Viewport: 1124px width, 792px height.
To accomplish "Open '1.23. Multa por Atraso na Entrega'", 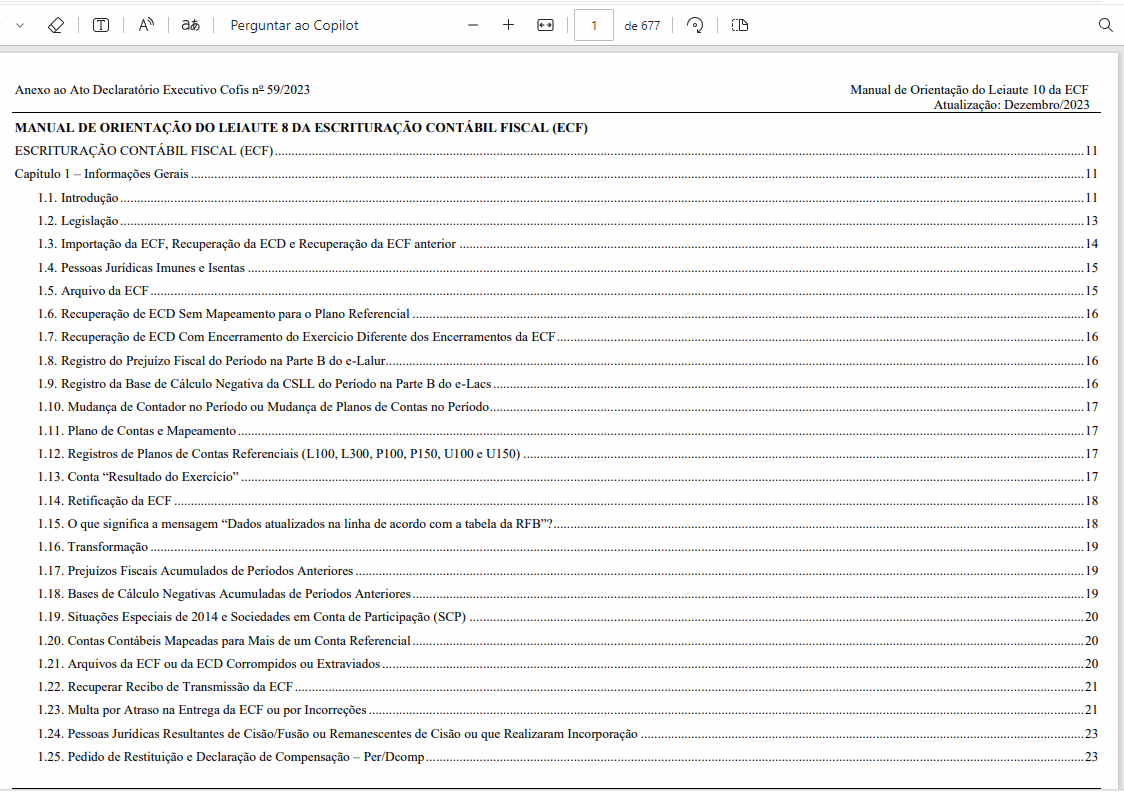I will 568,710.
